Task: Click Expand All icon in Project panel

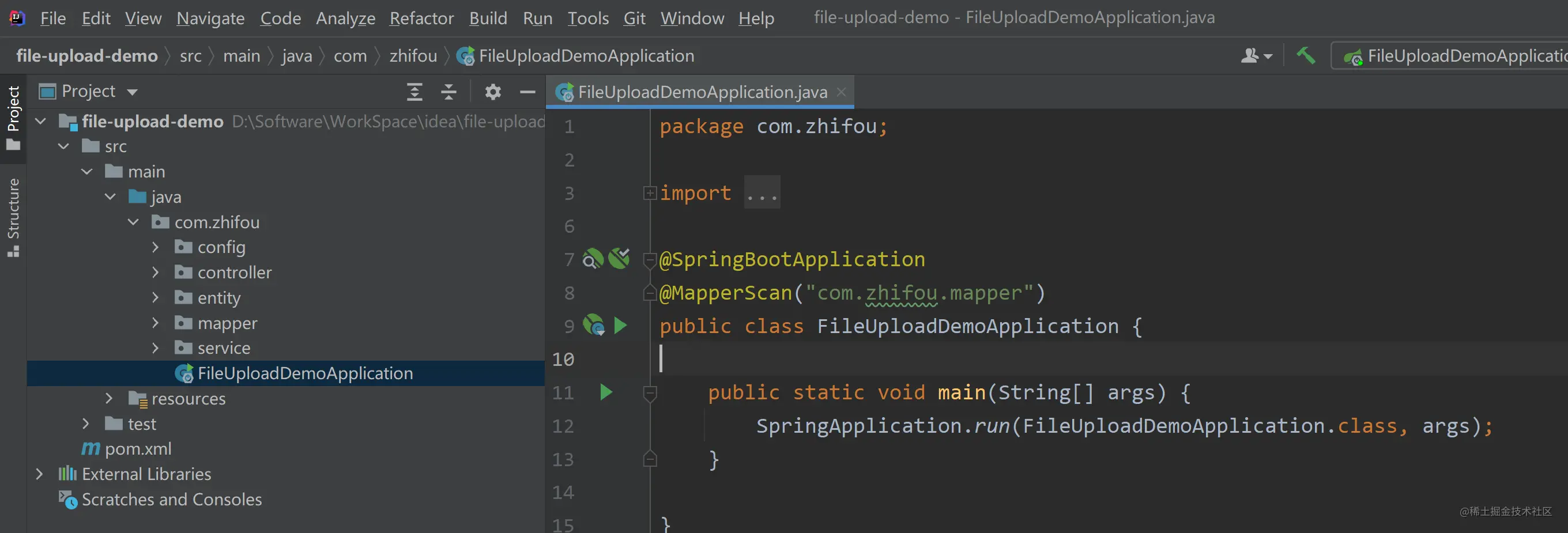Action: [414, 92]
